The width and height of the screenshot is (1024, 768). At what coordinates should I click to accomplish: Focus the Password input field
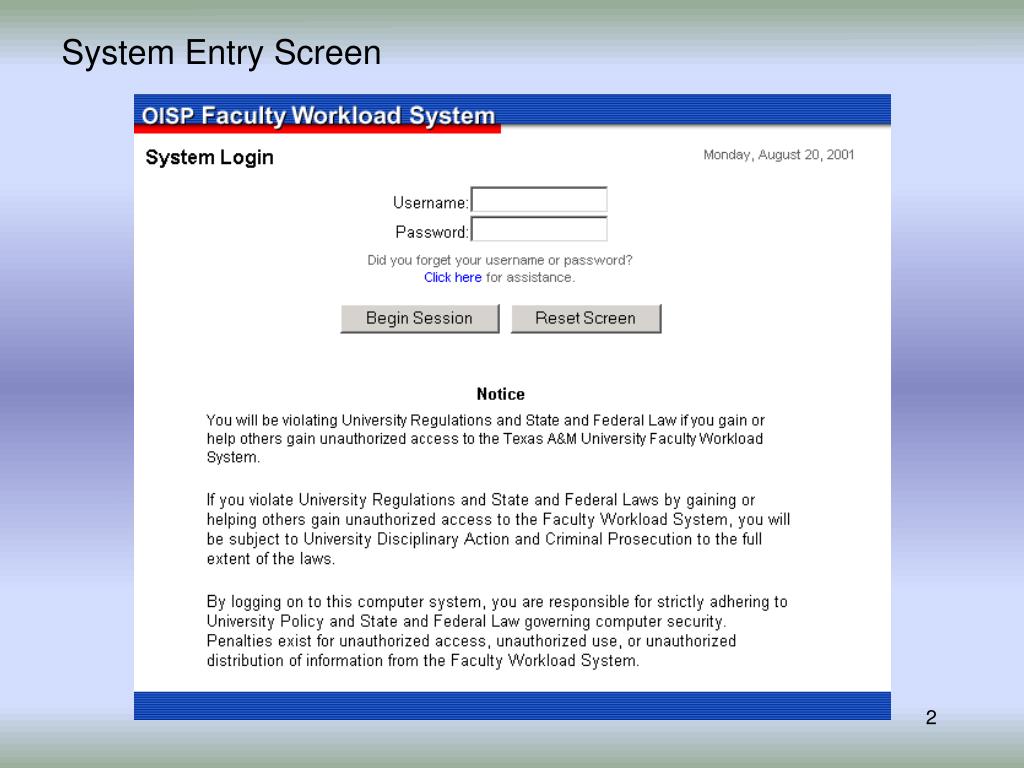click(x=539, y=229)
